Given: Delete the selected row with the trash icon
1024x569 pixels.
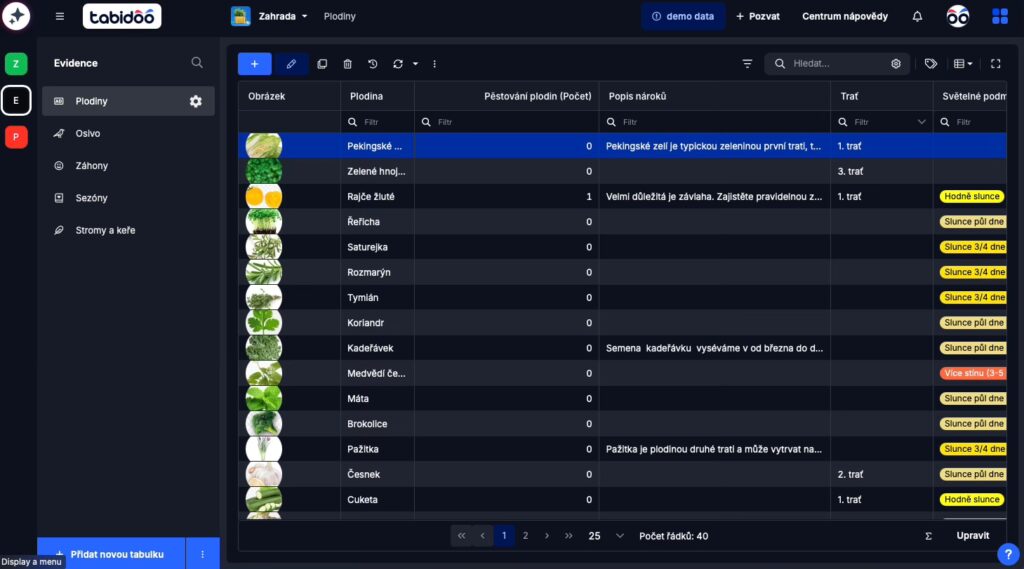Looking at the screenshot, I should [x=347, y=64].
